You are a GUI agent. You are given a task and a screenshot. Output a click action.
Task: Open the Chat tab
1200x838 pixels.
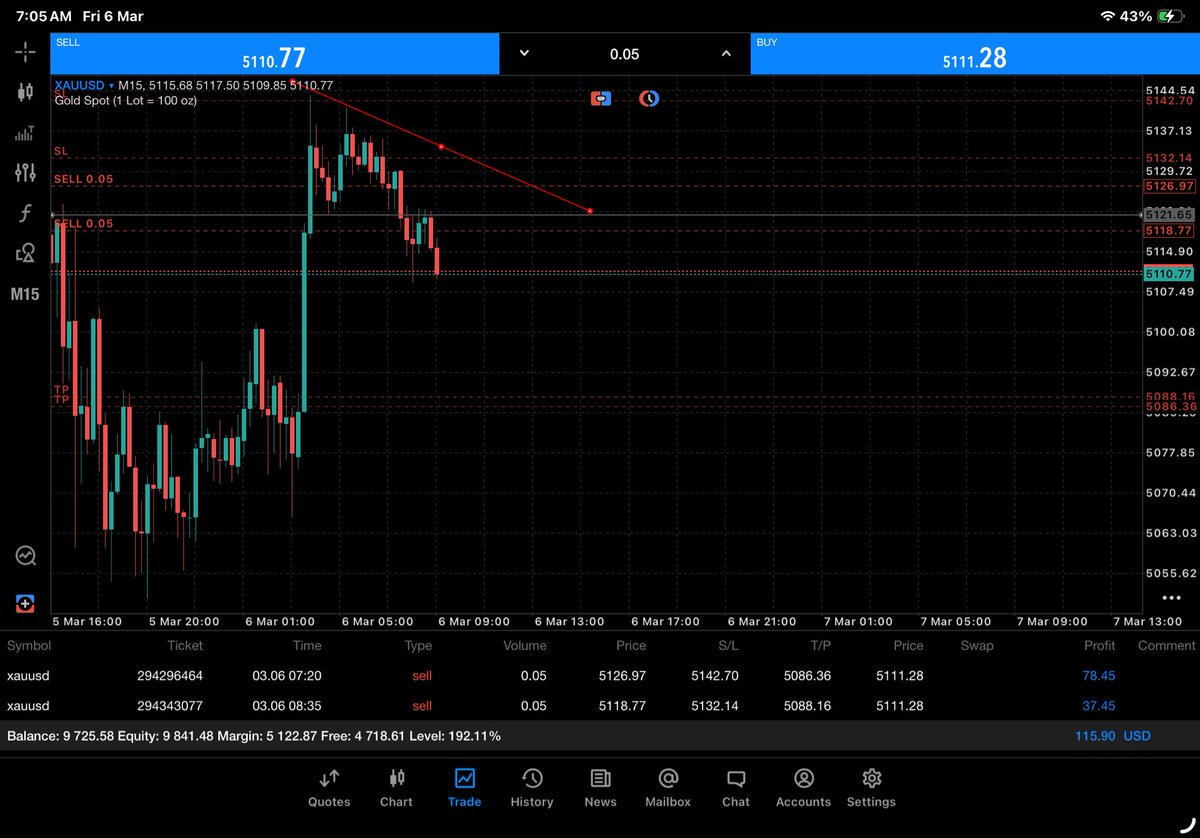pos(736,788)
